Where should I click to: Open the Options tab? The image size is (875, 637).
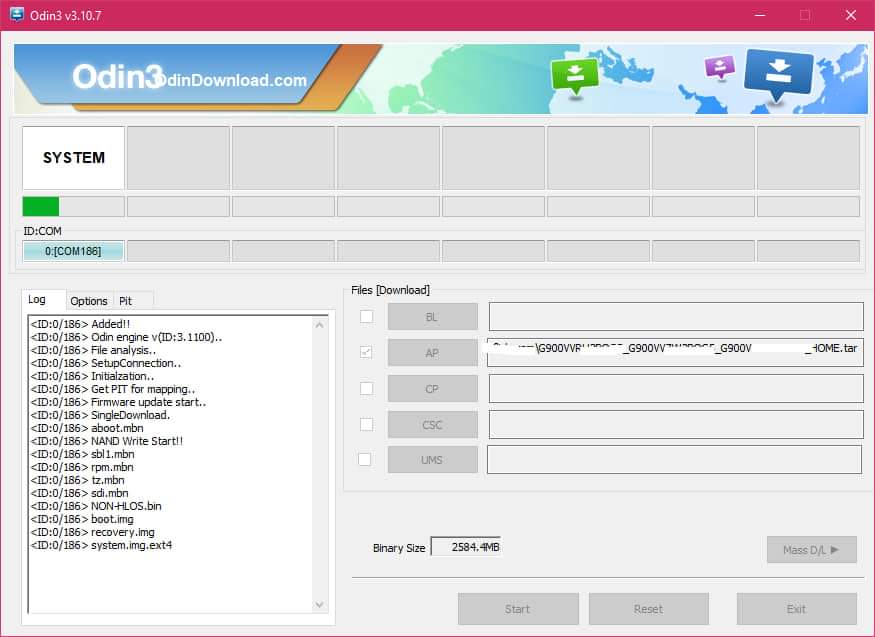pyautogui.click(x=89, y=301)
